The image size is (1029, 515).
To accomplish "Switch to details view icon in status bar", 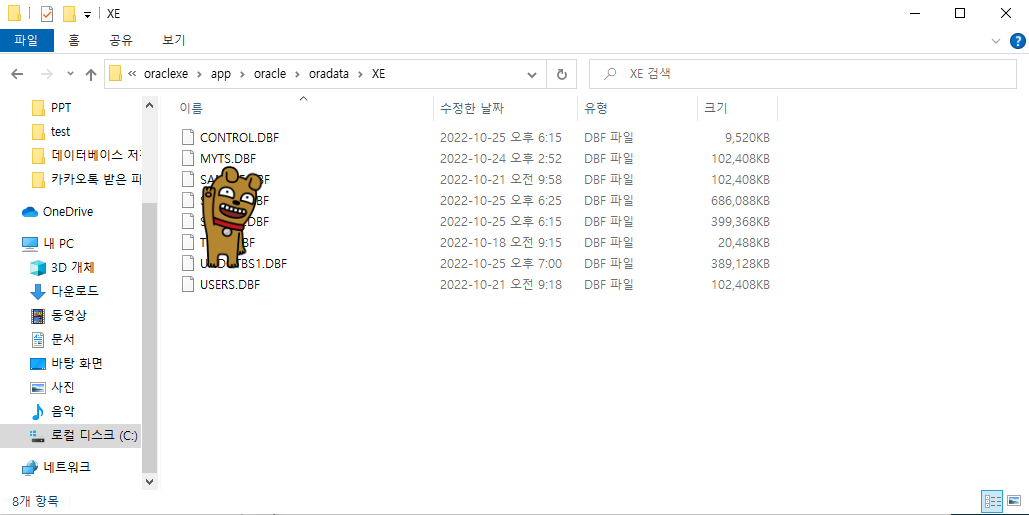I will [x=992, y=502].
